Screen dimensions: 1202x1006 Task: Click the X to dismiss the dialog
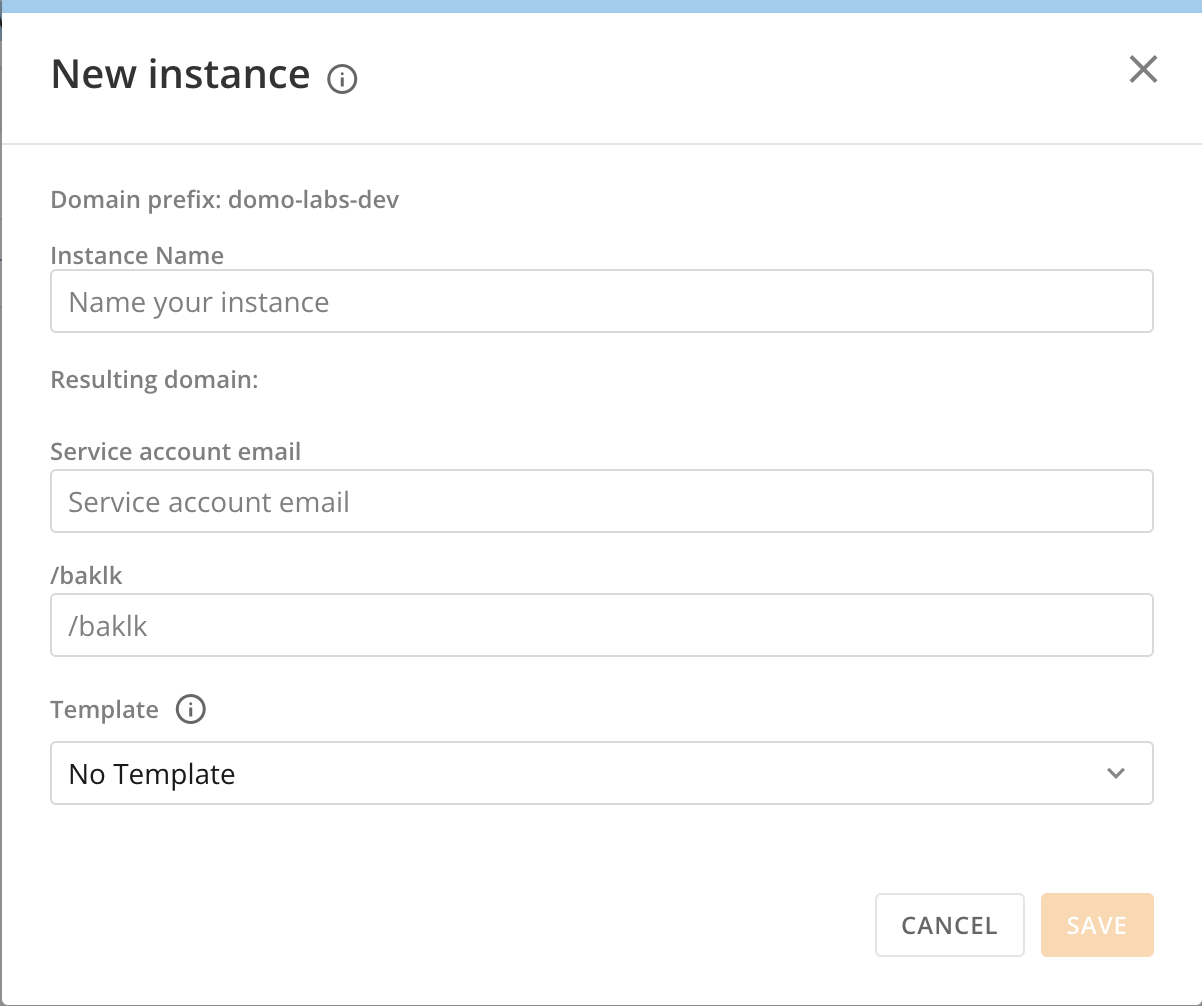1143,69
